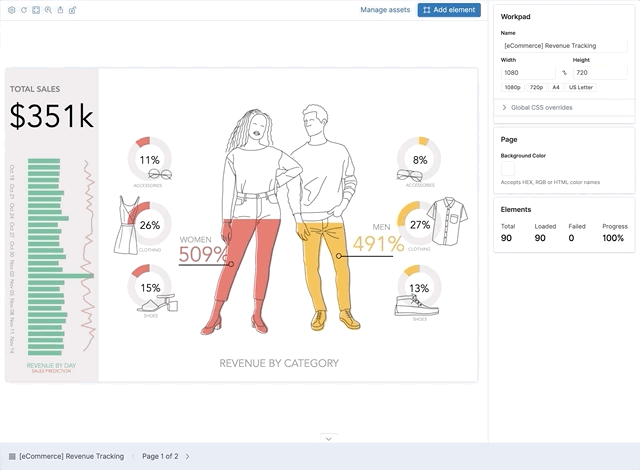This screenshot has width=640, height=470.
Task: Open workpad list icon in footer
Action: [x=12, y=456]
